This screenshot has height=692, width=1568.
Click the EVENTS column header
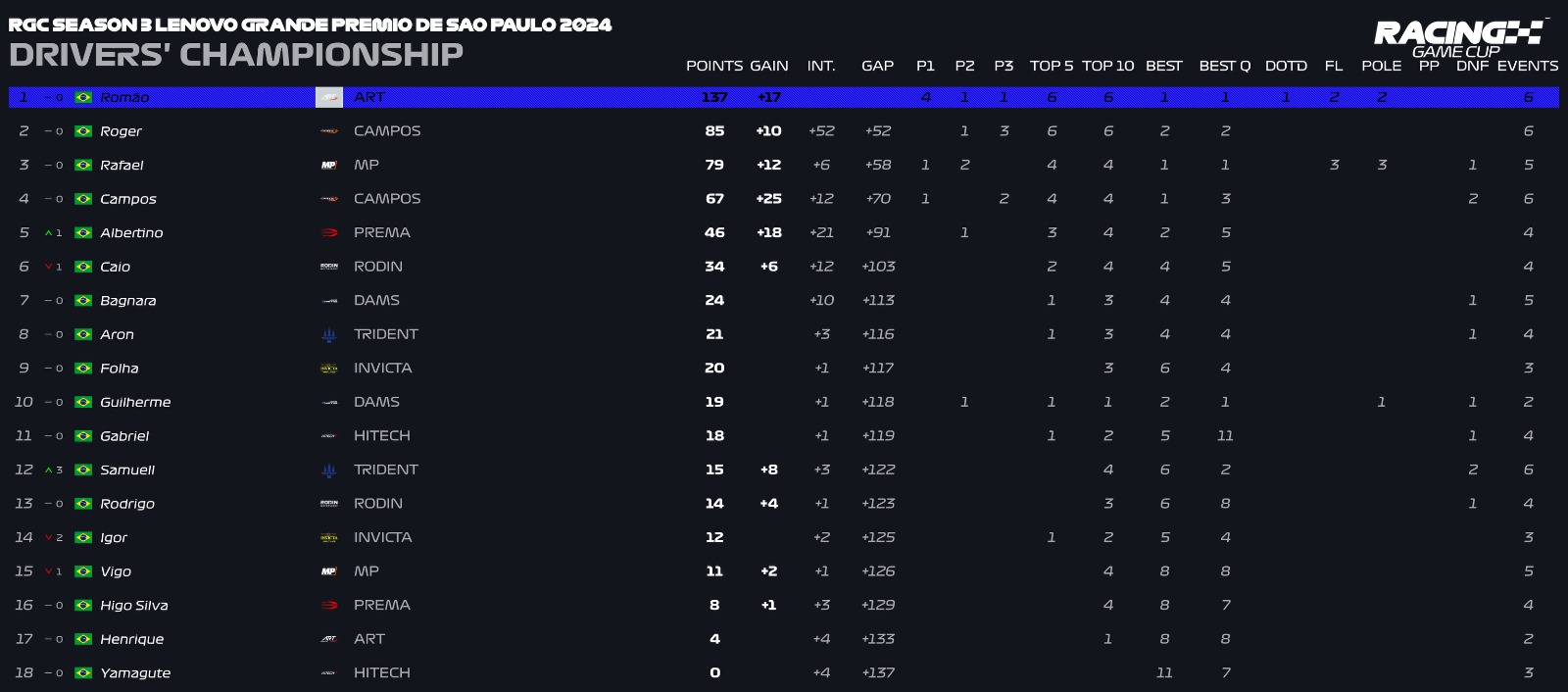point(1527,66)
